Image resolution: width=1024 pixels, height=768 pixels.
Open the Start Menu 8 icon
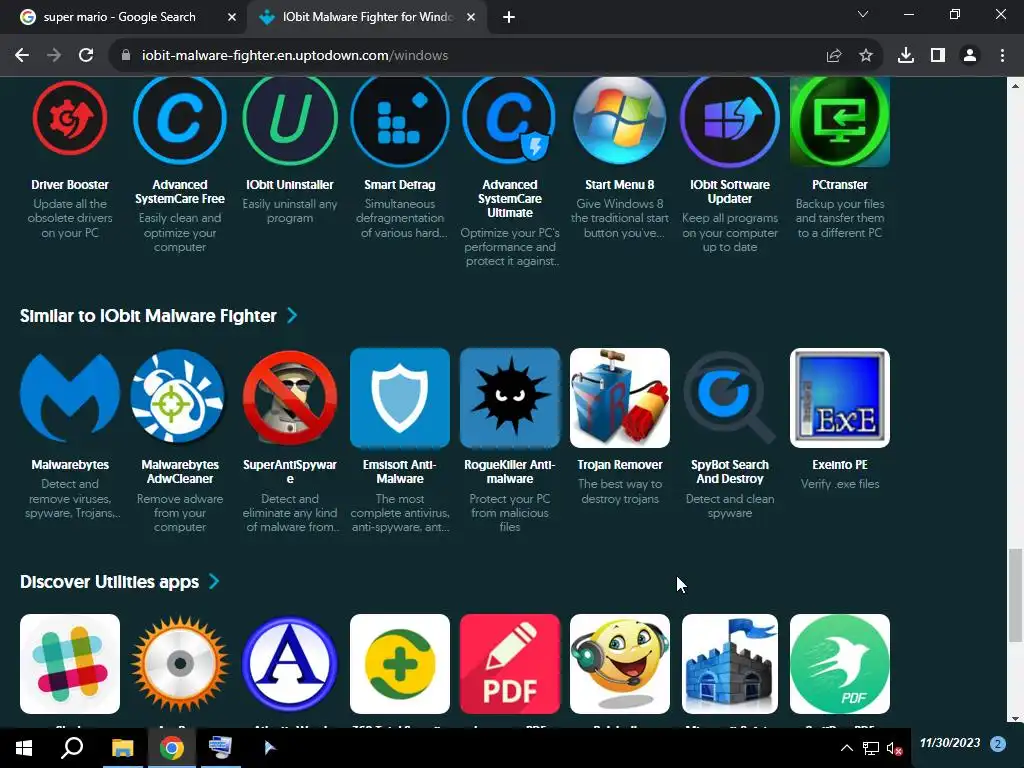click(x=620, y=118)
